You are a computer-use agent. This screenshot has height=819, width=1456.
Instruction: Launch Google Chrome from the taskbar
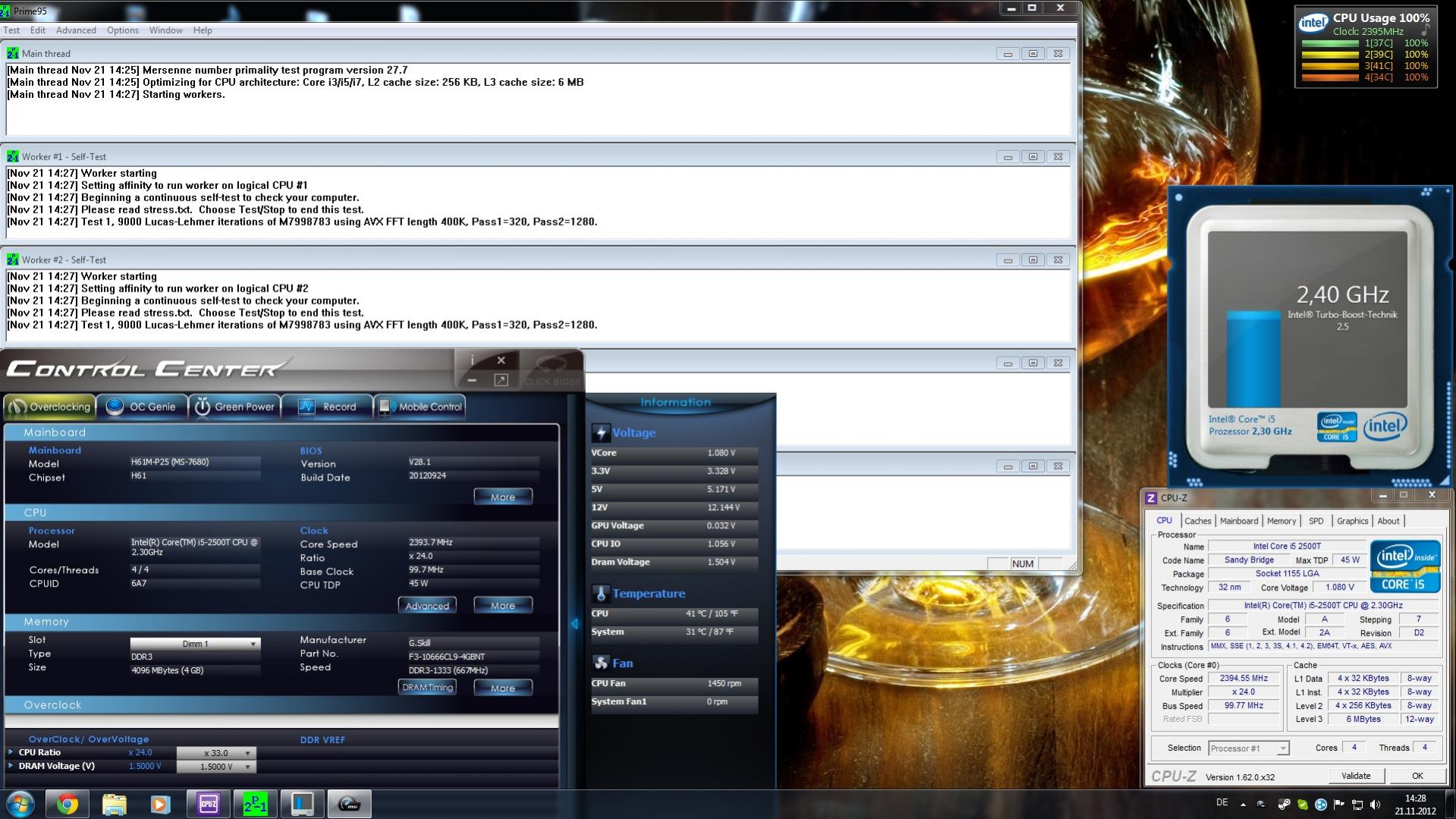tap(68, 804)
